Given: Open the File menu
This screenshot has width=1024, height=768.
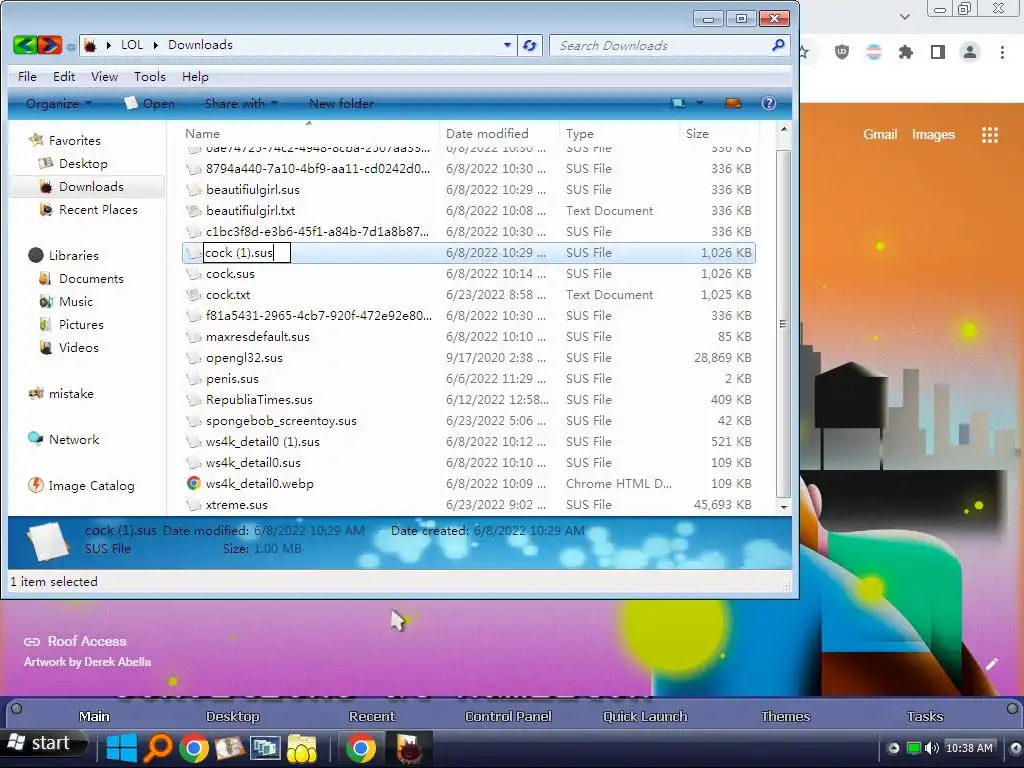Looking at the screenshot, I should pyautogui.click(x=27, y=76).
